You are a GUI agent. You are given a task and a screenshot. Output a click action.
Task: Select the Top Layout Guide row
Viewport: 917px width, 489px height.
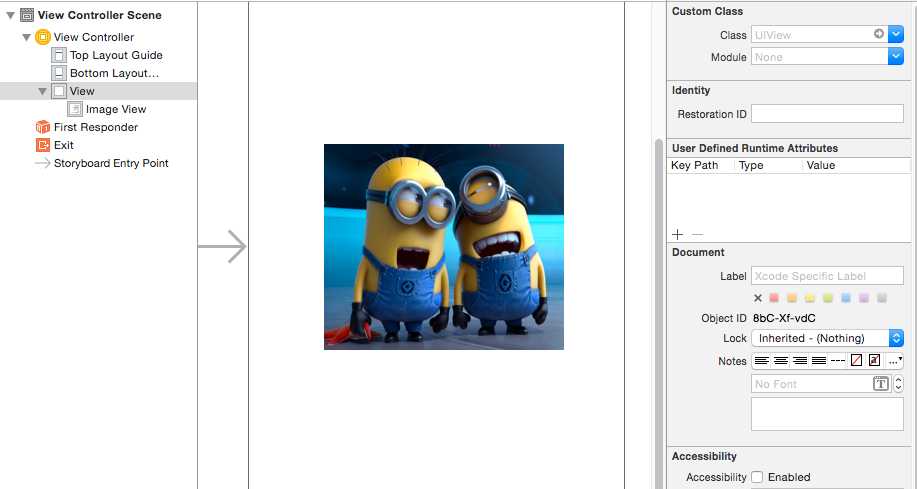point(98,55)
